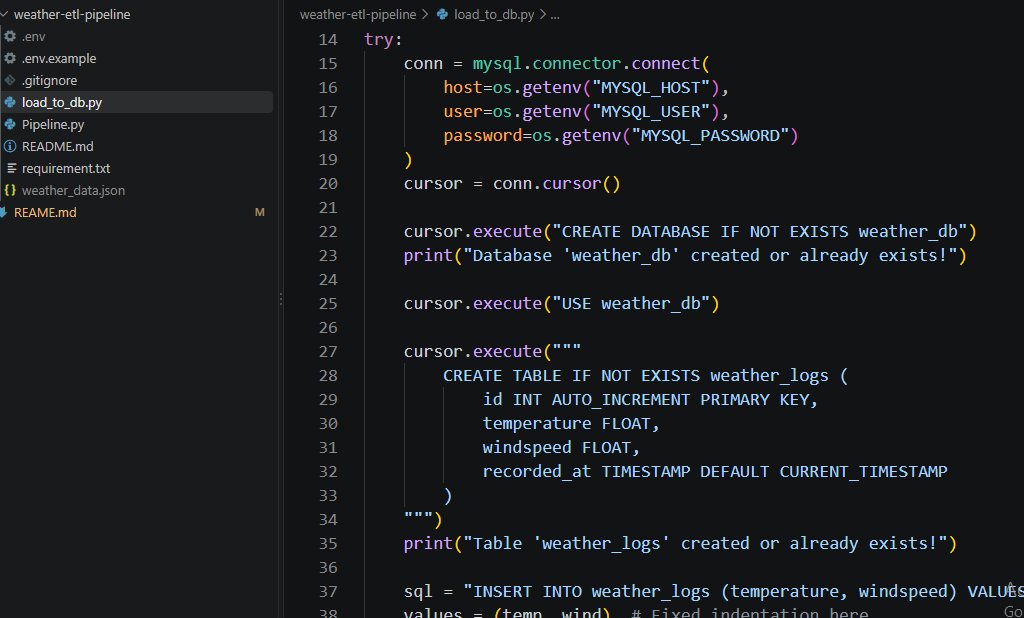The image size is (1024, 618).
Task: Click the INSERT INTO weather_logs string
Action: [743, 592]
